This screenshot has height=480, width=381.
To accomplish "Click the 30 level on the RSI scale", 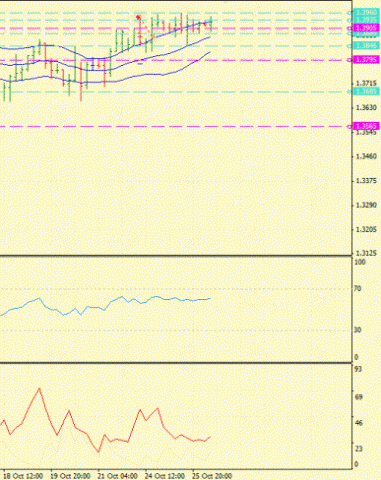I will [x=357, y=330].
